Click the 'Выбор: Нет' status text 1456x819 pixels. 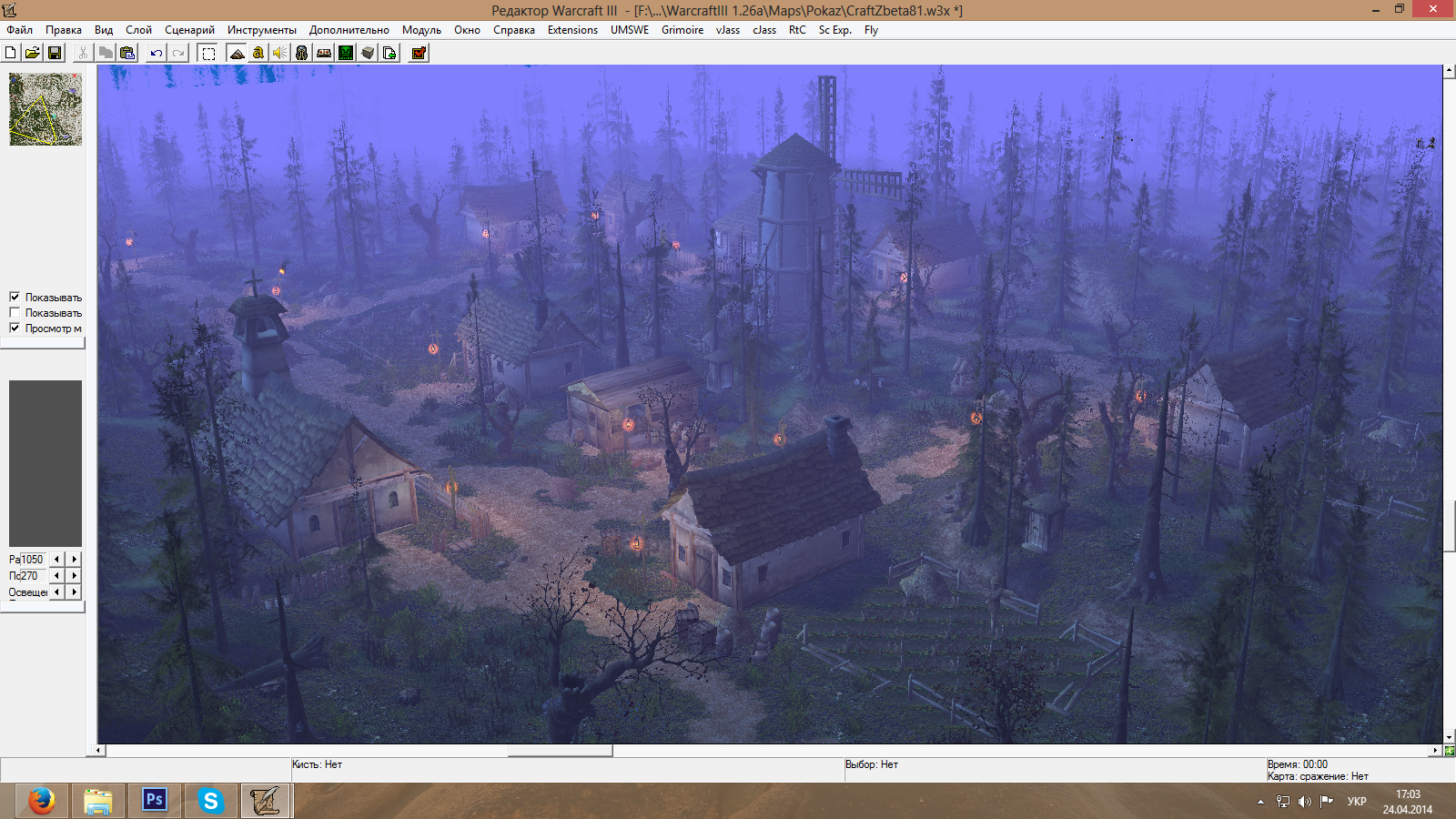coord(871,764)
